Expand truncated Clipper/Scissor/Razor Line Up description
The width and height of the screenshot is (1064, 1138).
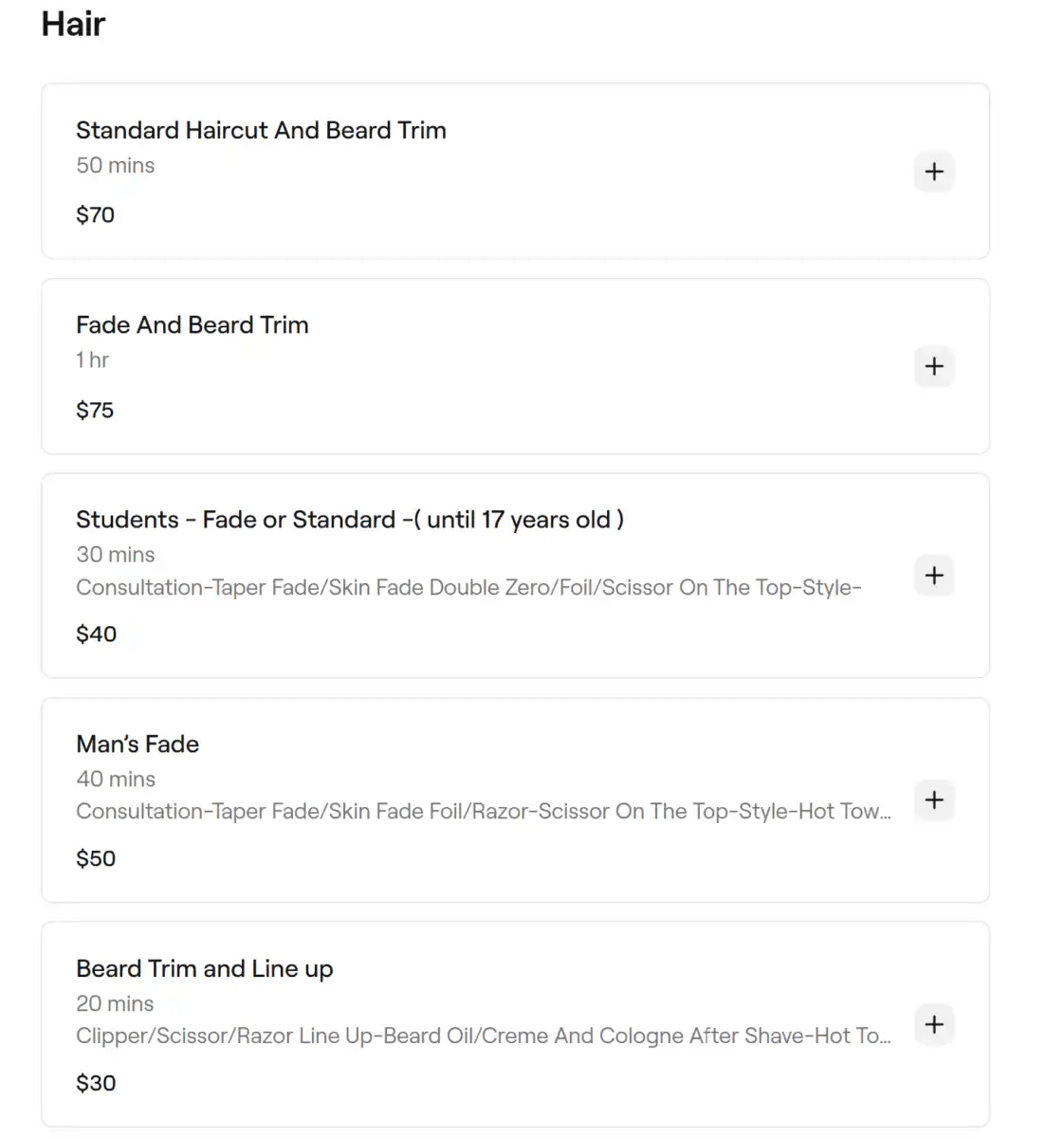click(483, 1036)
